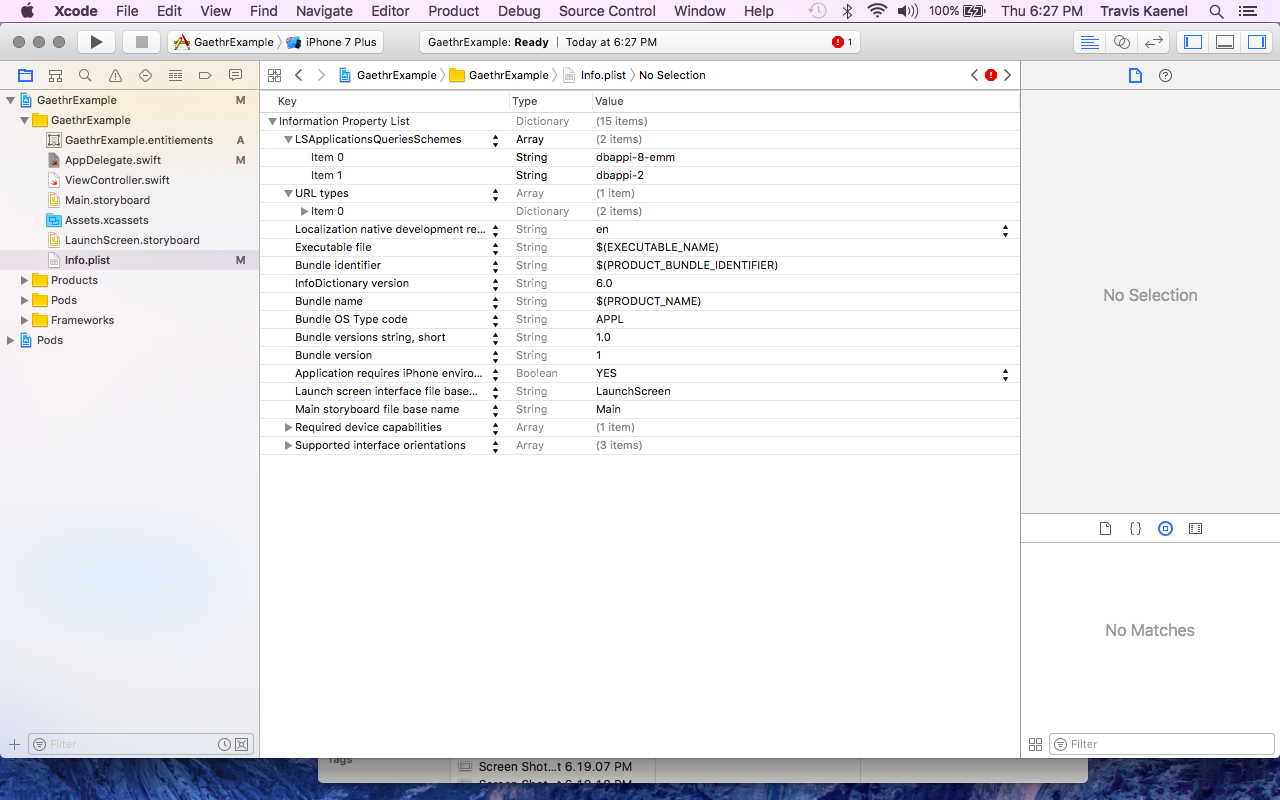Open the Debug menu
The height and width of the screenshot is (800, 1280).
[x=519, y=11]
